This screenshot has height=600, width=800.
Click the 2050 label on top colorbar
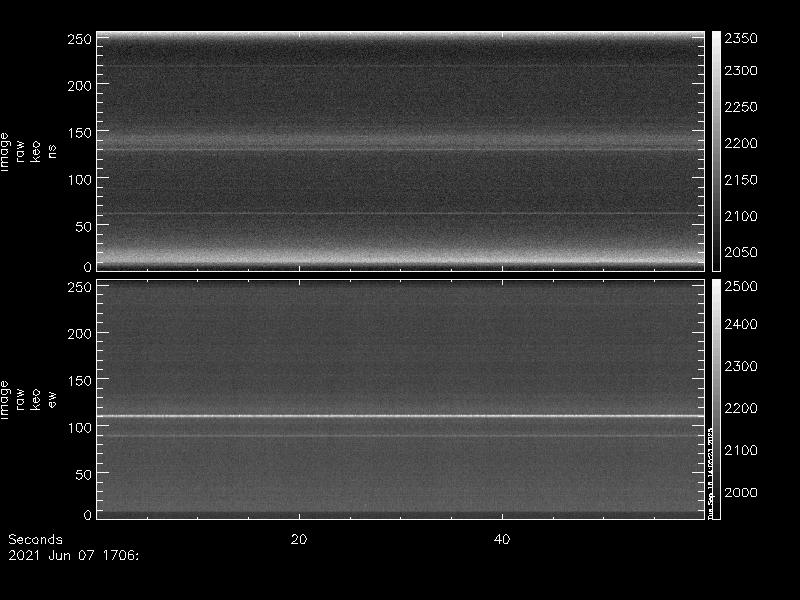741,252
